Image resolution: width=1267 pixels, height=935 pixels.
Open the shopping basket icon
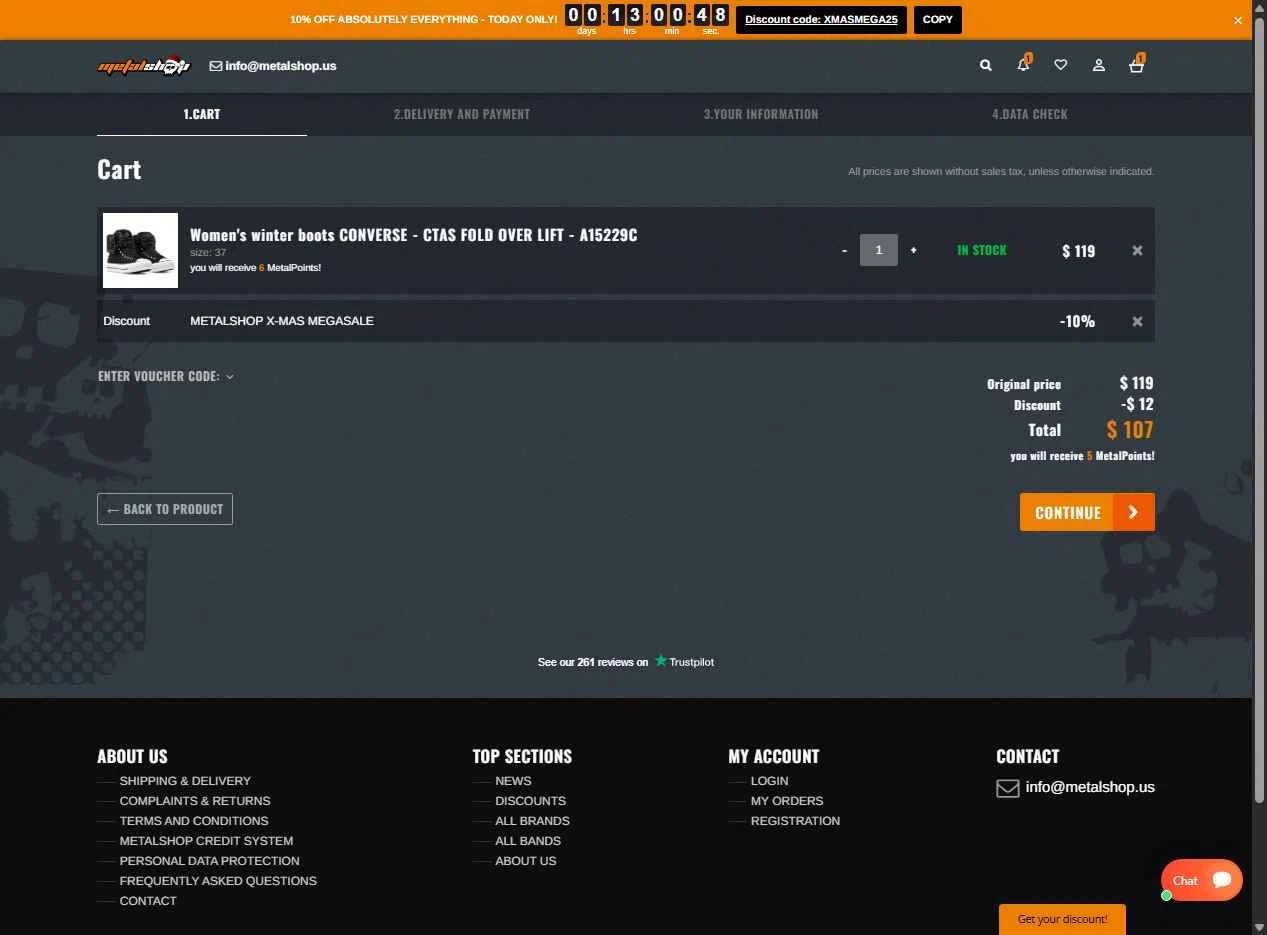pos(1136,65)
